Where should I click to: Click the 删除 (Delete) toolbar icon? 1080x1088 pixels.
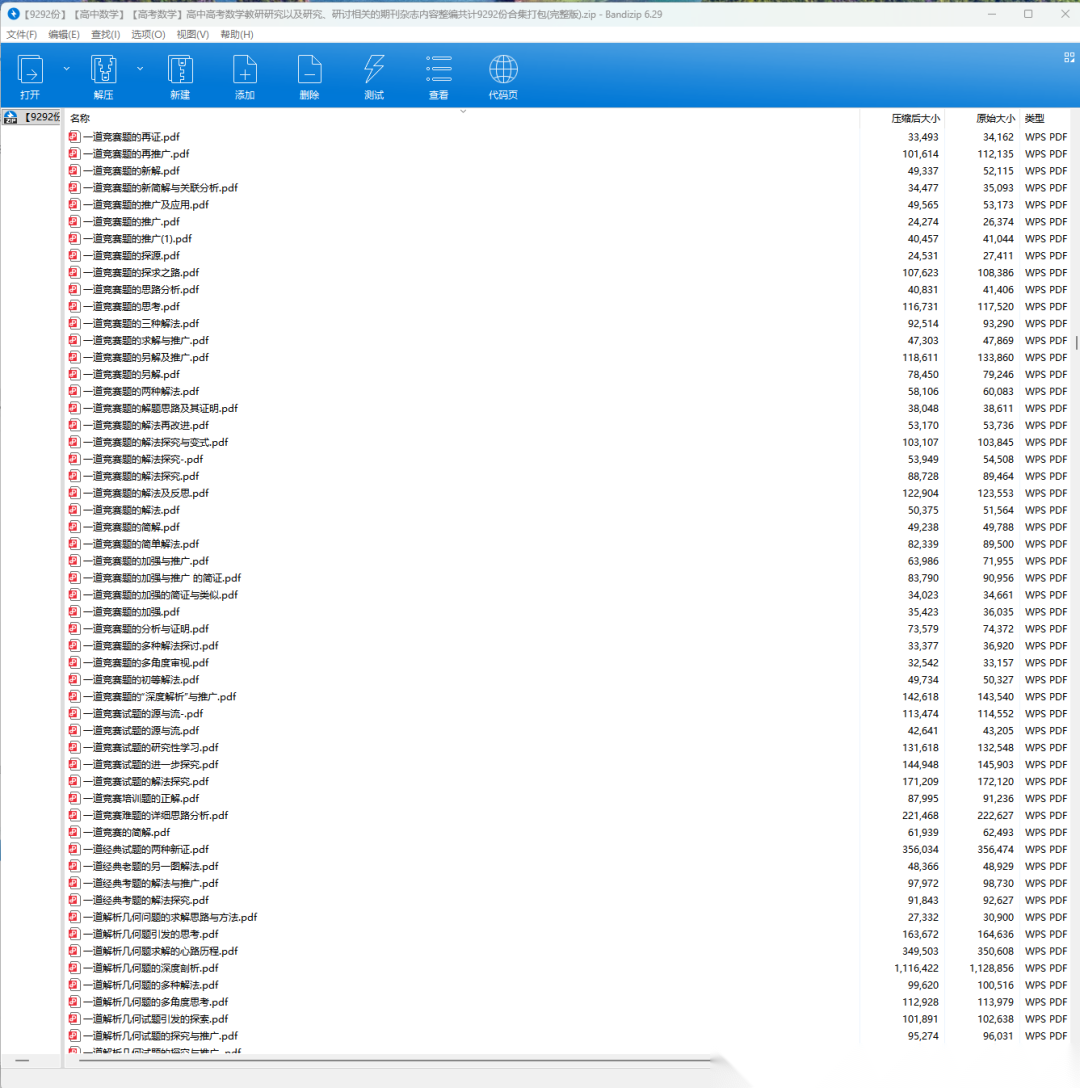point(309,76)
